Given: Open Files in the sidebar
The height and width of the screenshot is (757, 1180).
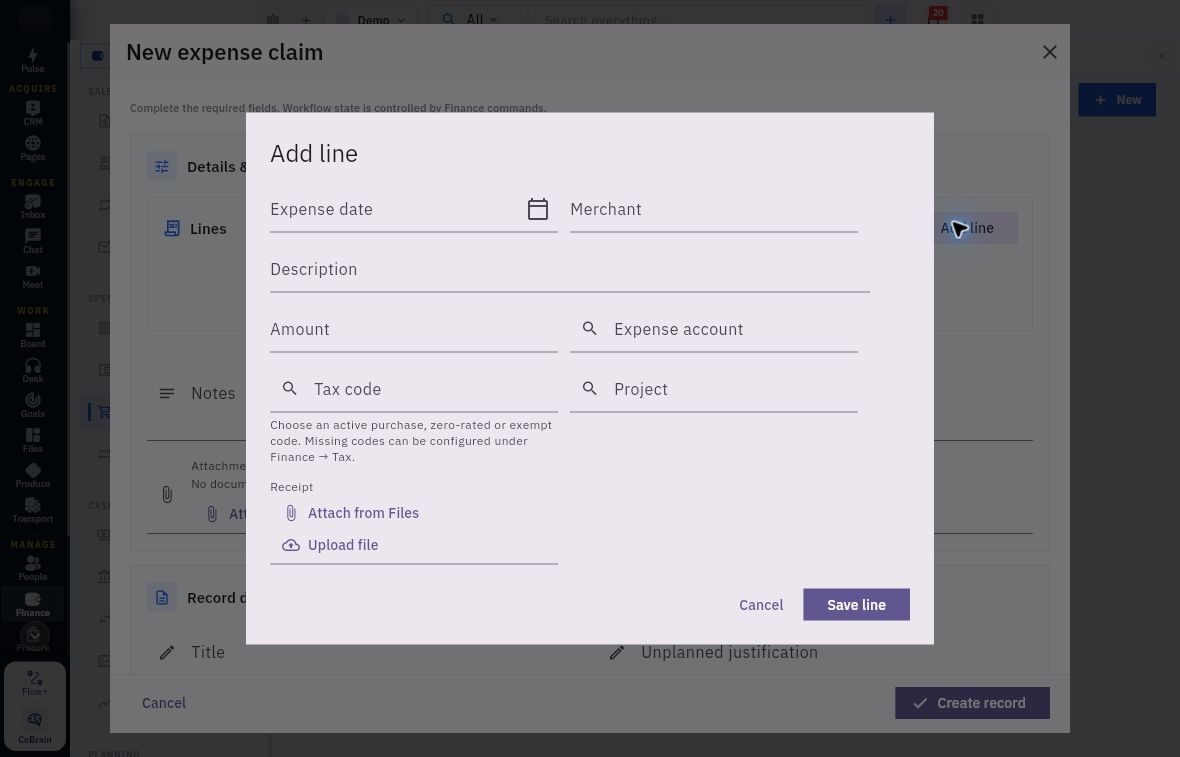Looking at the screenshot, I should (32, 440).
